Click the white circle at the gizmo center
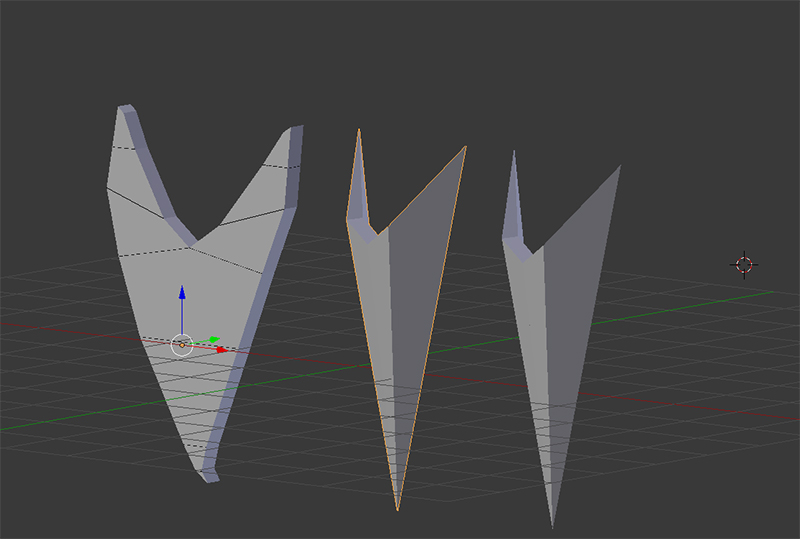Viewport: 800px width, 539px height. tap(182, 345)
